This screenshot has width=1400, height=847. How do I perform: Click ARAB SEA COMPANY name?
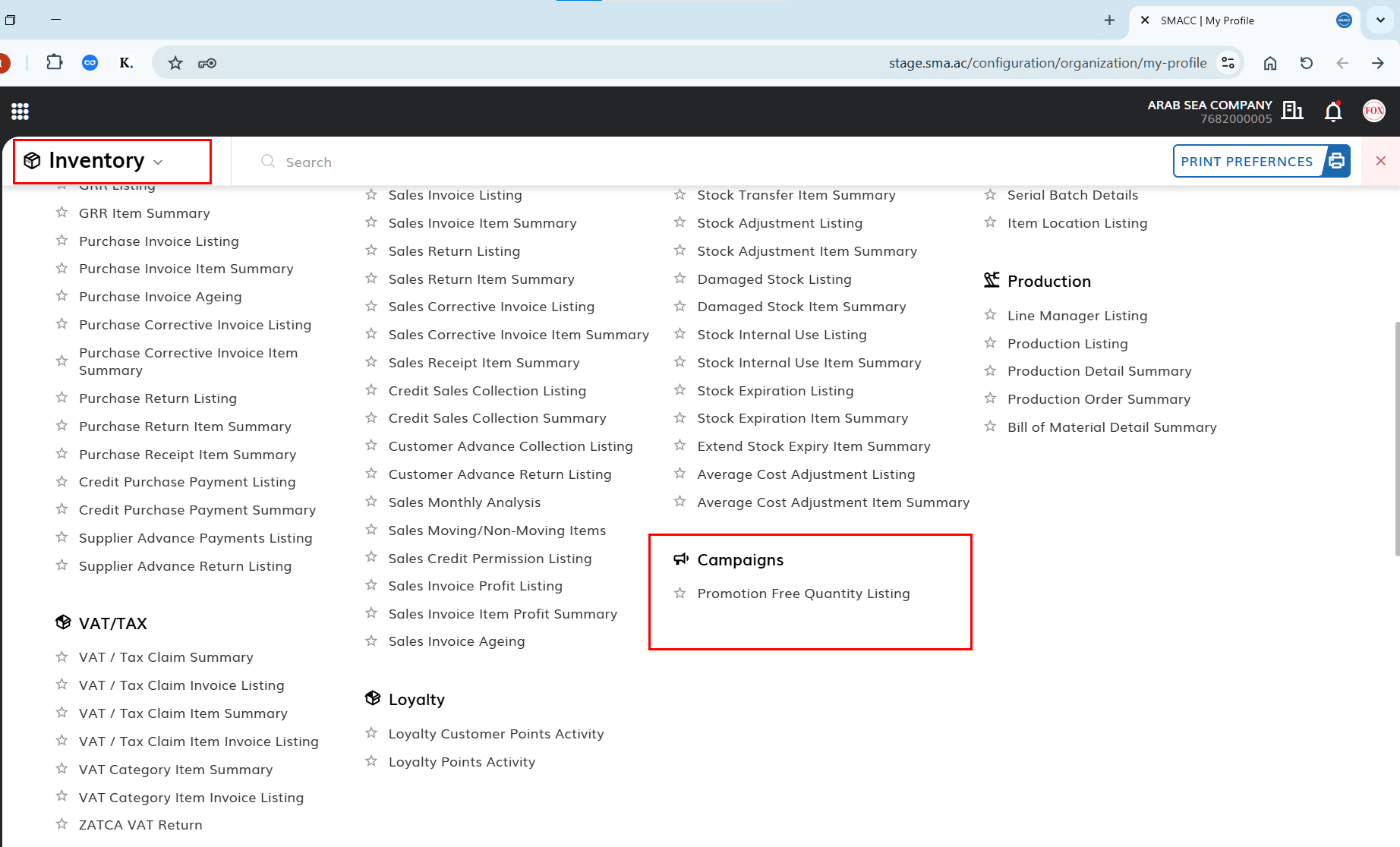pos(1209,105)
